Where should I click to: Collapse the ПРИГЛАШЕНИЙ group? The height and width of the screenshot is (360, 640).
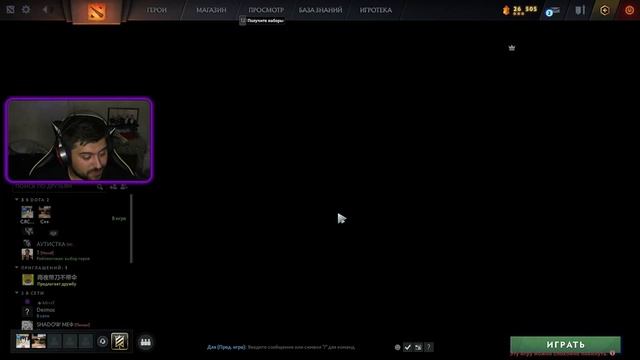click(17, 268)
